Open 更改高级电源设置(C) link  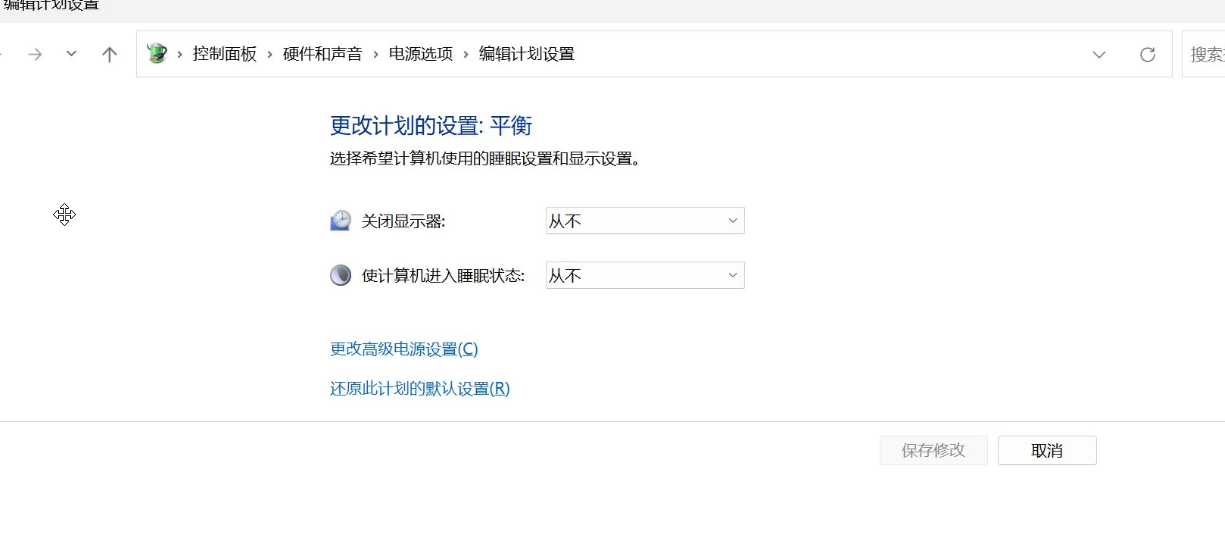[x=404, y=349]
